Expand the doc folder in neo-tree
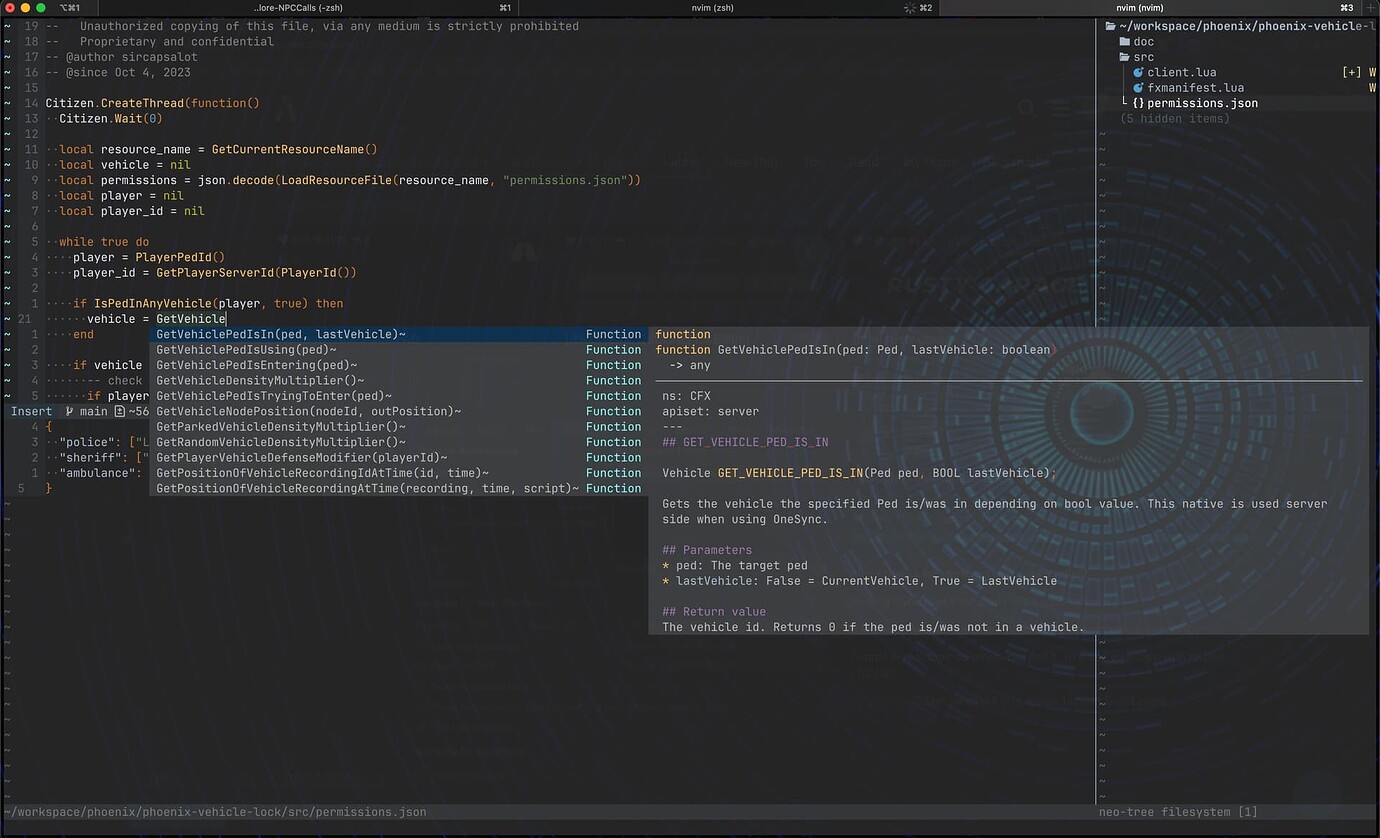1380x838 pixels. (x=1143, y=41)
